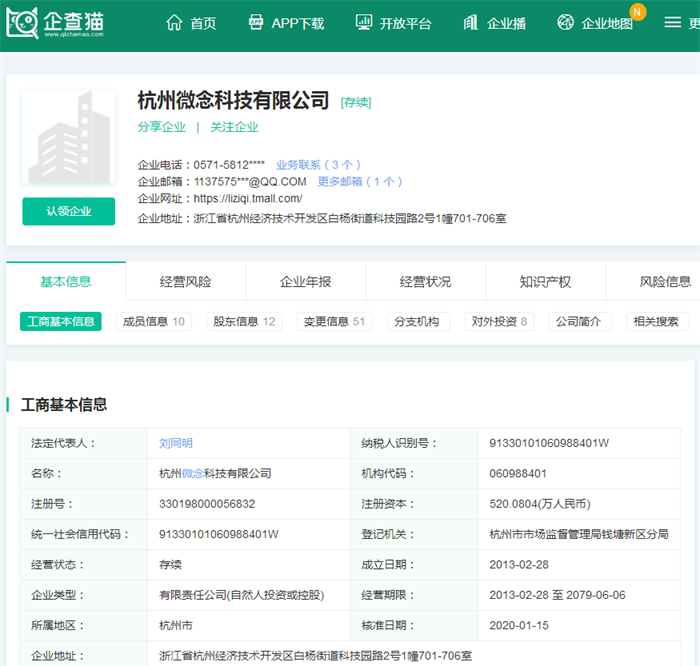Open 企业播 in the top navigation
Viewport: 700px width, 666px height.
tap(506, 23)
